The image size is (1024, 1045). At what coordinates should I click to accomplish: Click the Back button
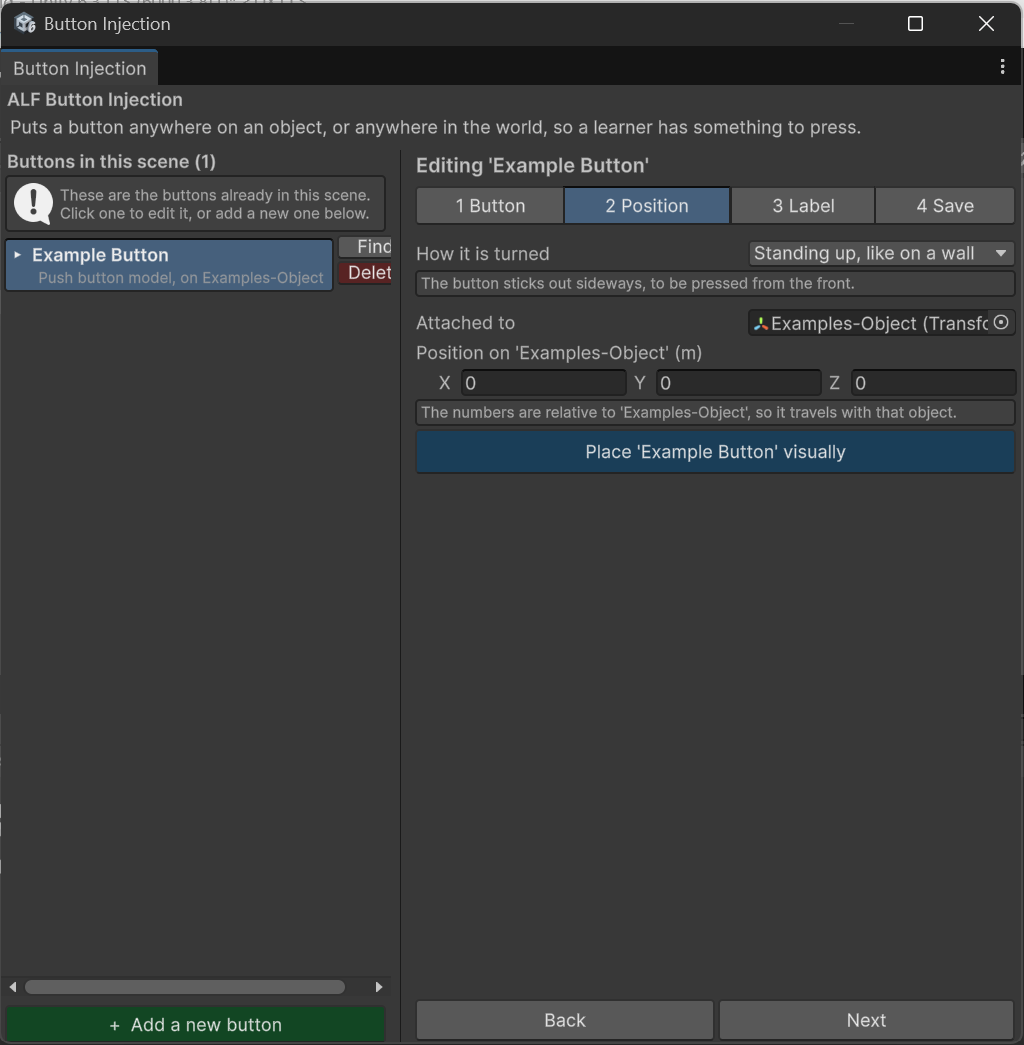coord(565,1020)
